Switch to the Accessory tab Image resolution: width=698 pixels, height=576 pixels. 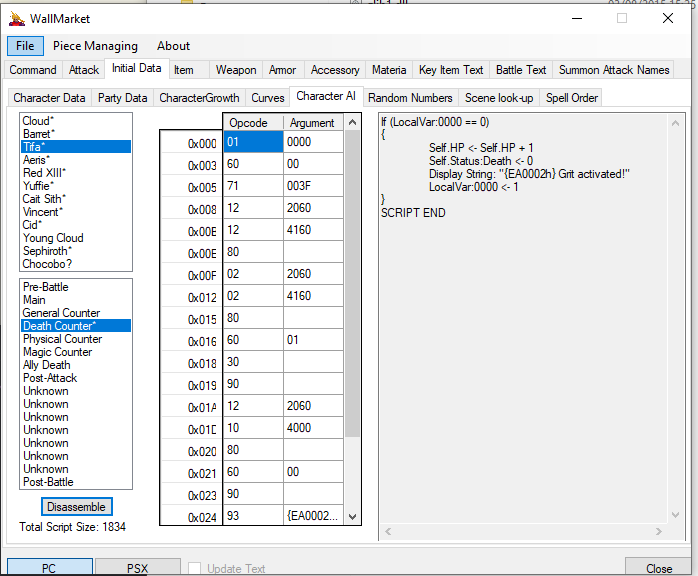pyautogui.click(x=335, y=70)
